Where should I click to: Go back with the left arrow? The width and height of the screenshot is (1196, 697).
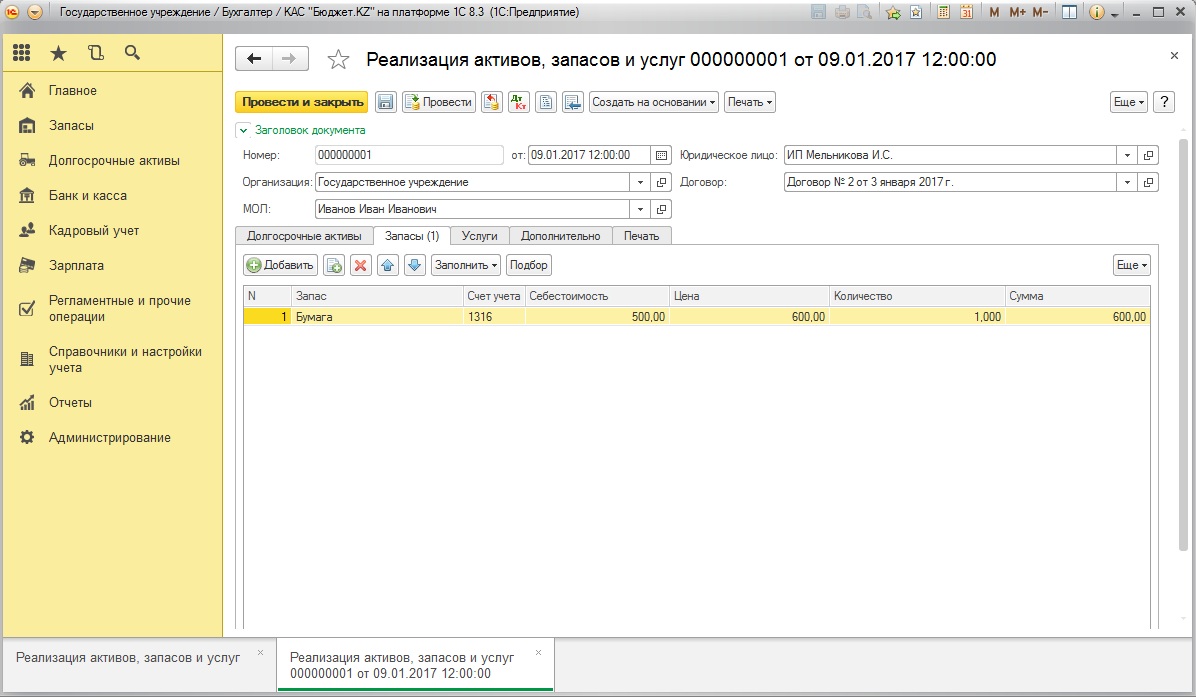coord(254,59)
